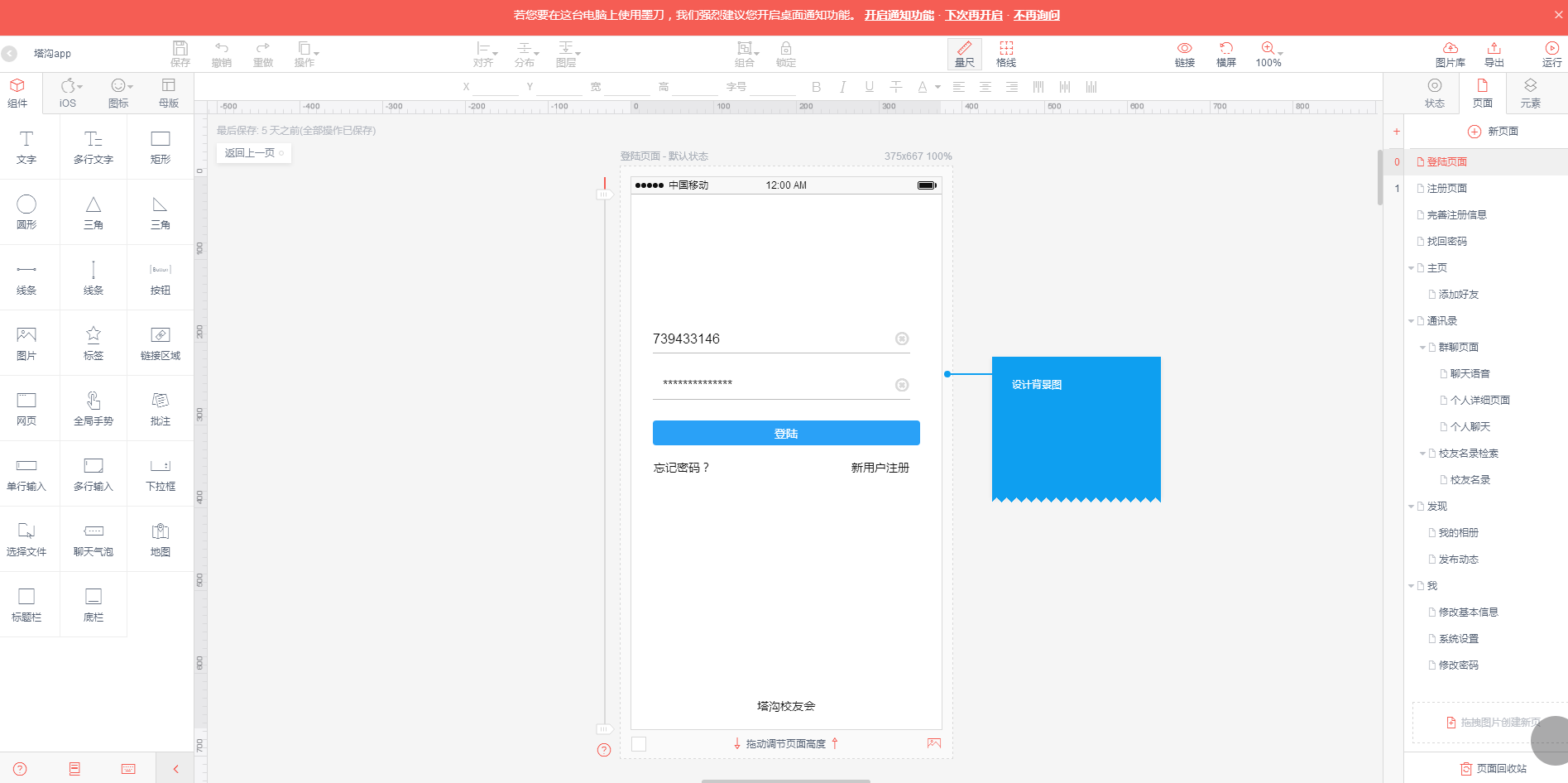This screenshot has width=1568, height=783.
Task: Click the bottom page-height slider handle
Action: click(604, 729)
